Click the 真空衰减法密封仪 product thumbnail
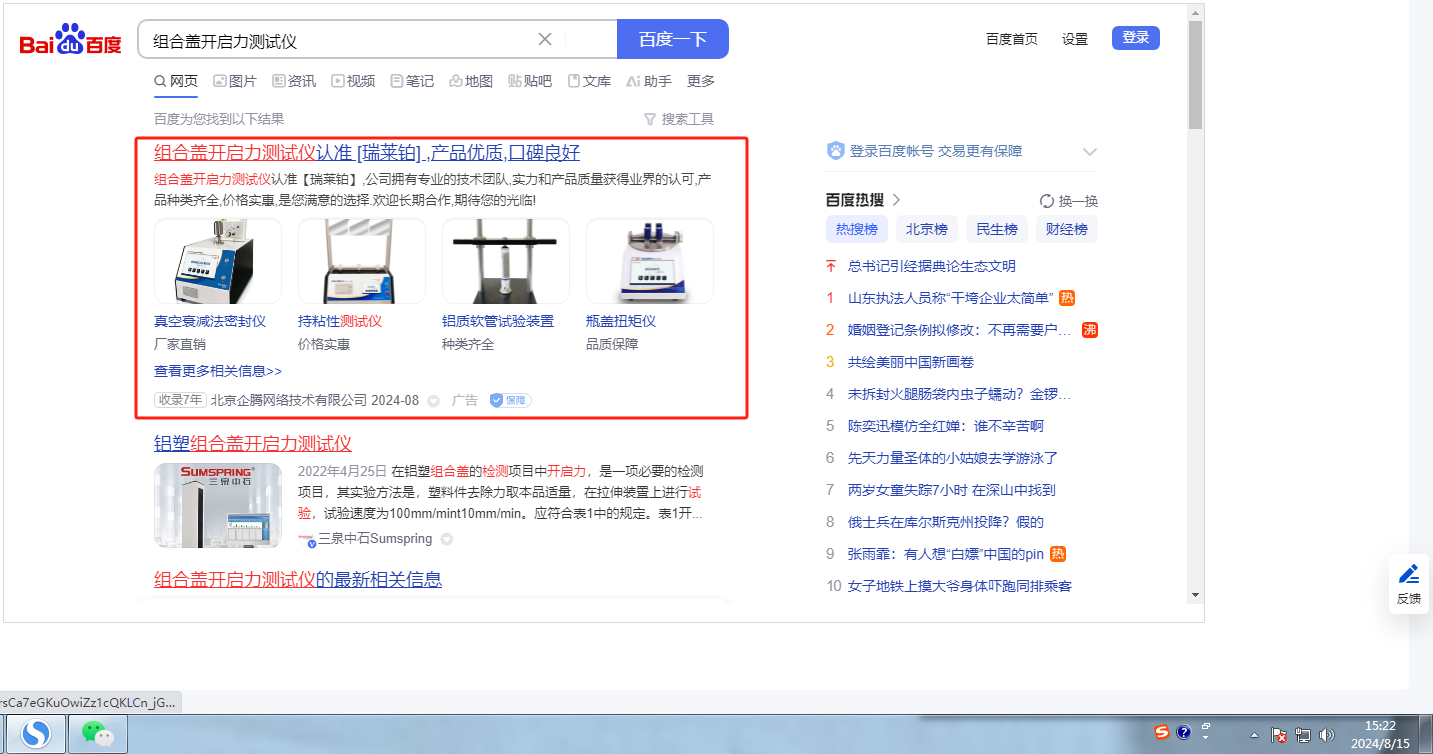The image size is (1433, 754). coord(218,261)
